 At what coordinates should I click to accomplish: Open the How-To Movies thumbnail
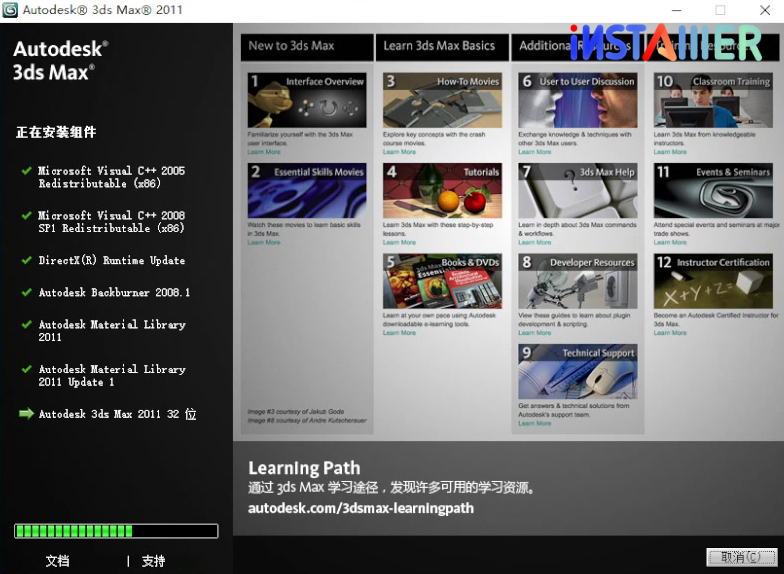[442, 100]
